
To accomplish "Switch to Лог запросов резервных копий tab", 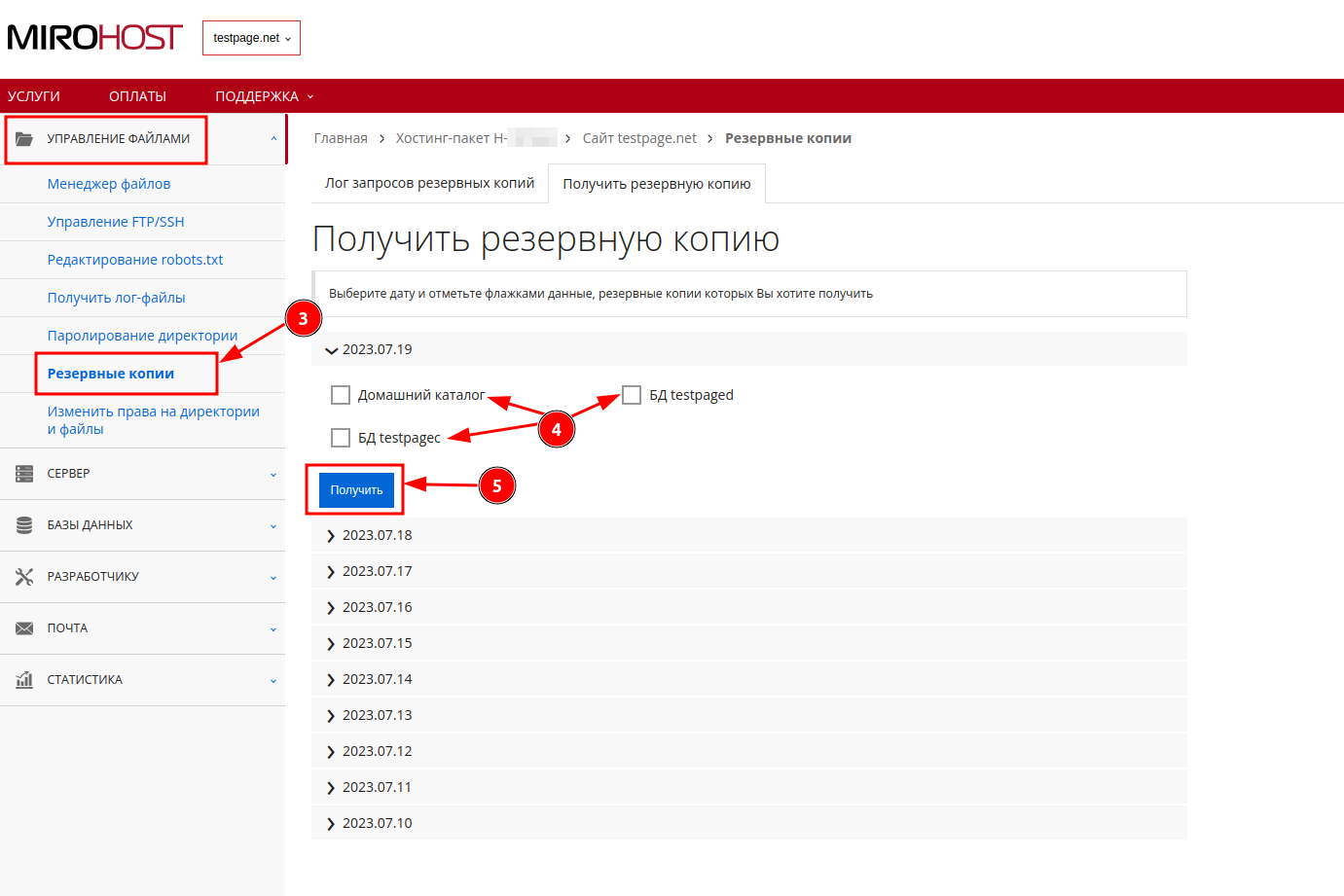I will (x=429, y=183).
